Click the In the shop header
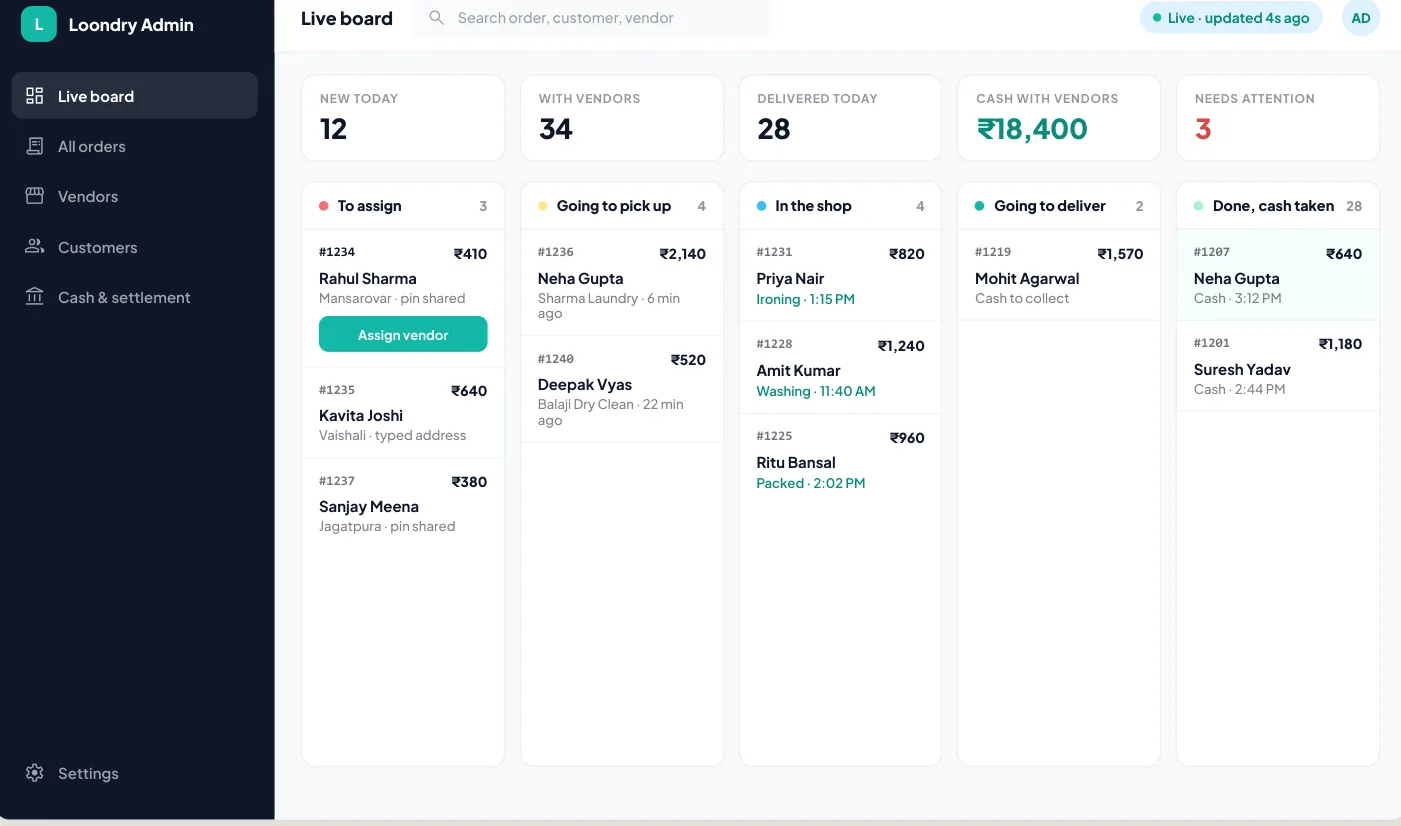This screenshot has width=1401, height=826. click(x=841, y=206)
